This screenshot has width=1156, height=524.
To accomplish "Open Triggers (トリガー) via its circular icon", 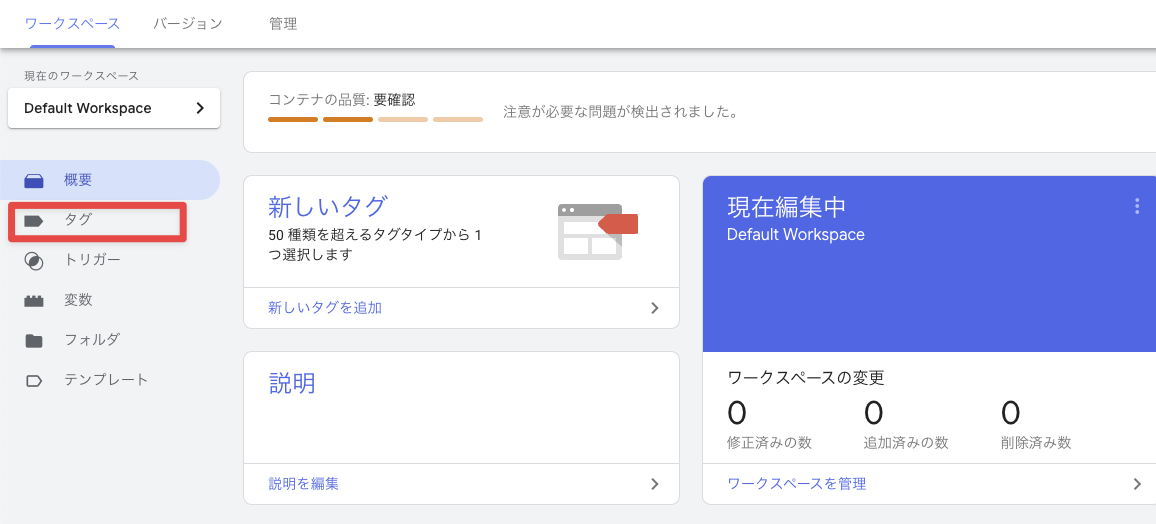I will (x=34, y=261).
